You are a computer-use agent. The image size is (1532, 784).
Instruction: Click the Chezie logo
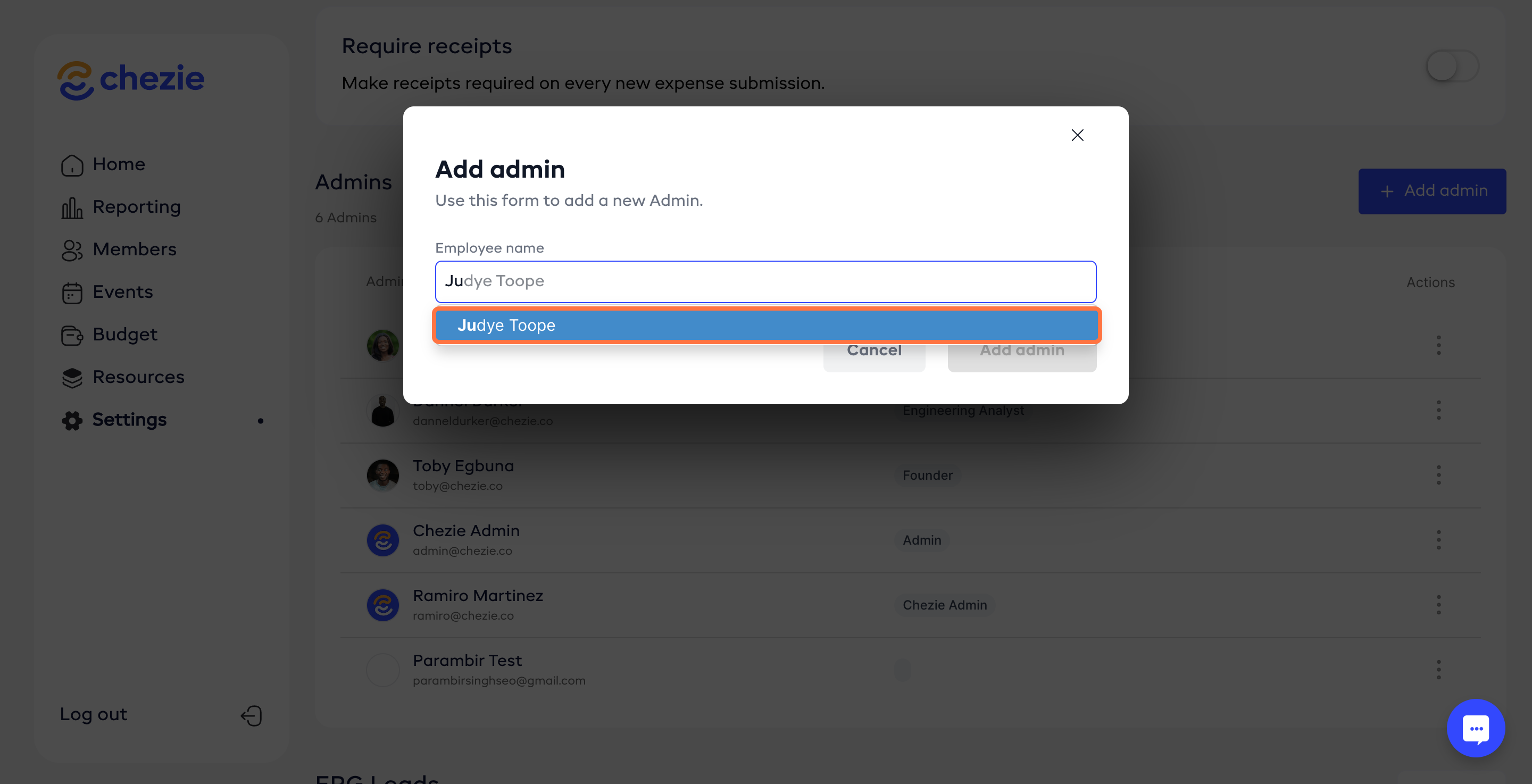(131, 80)
